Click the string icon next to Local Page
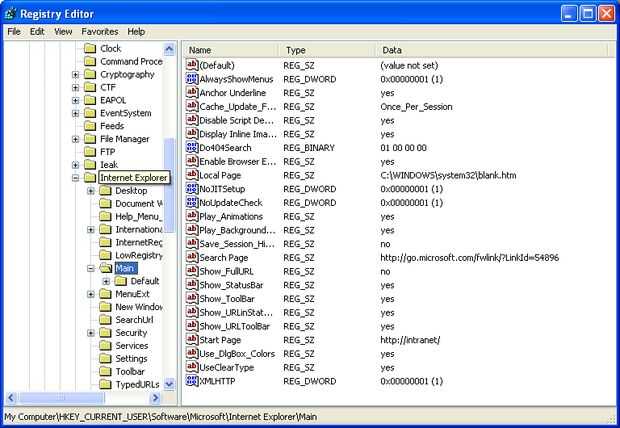Image resolution: width=620 pixels, height=428 pixels. point(192,175)
